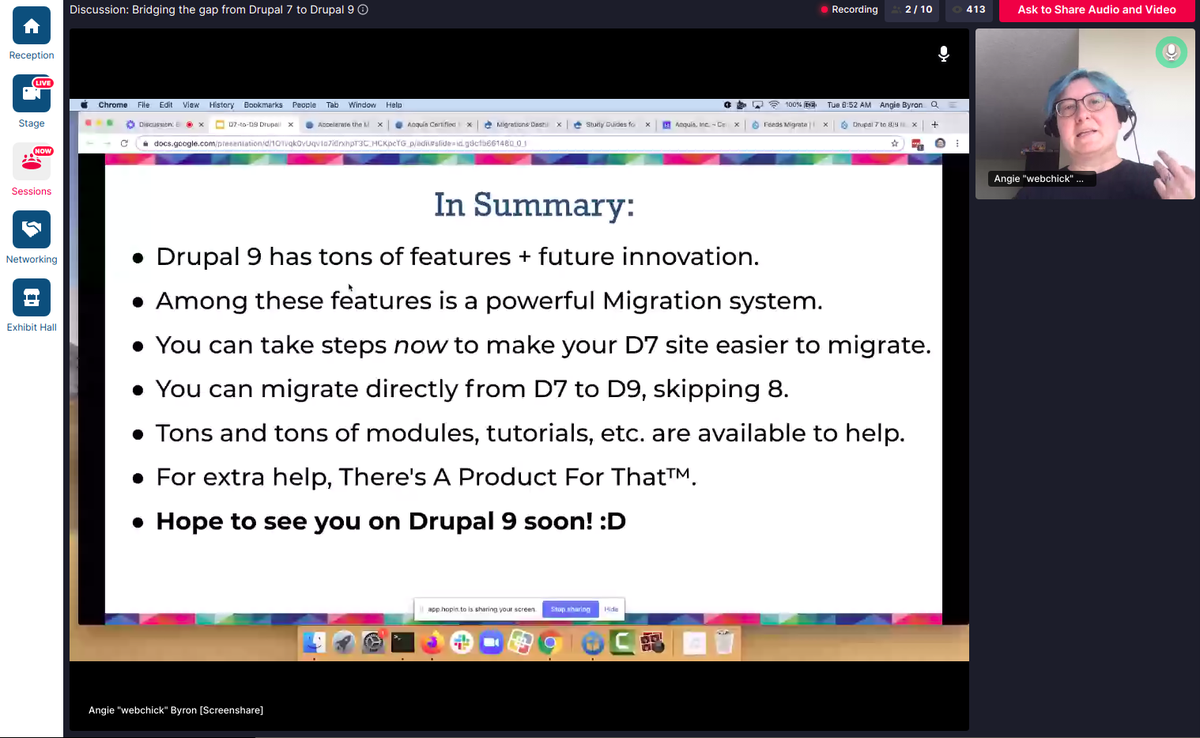The width and height of the screenshot is (1200, 738).
Task: Open Launchpad rocket icon in the dock
Action: coord(344,643)
